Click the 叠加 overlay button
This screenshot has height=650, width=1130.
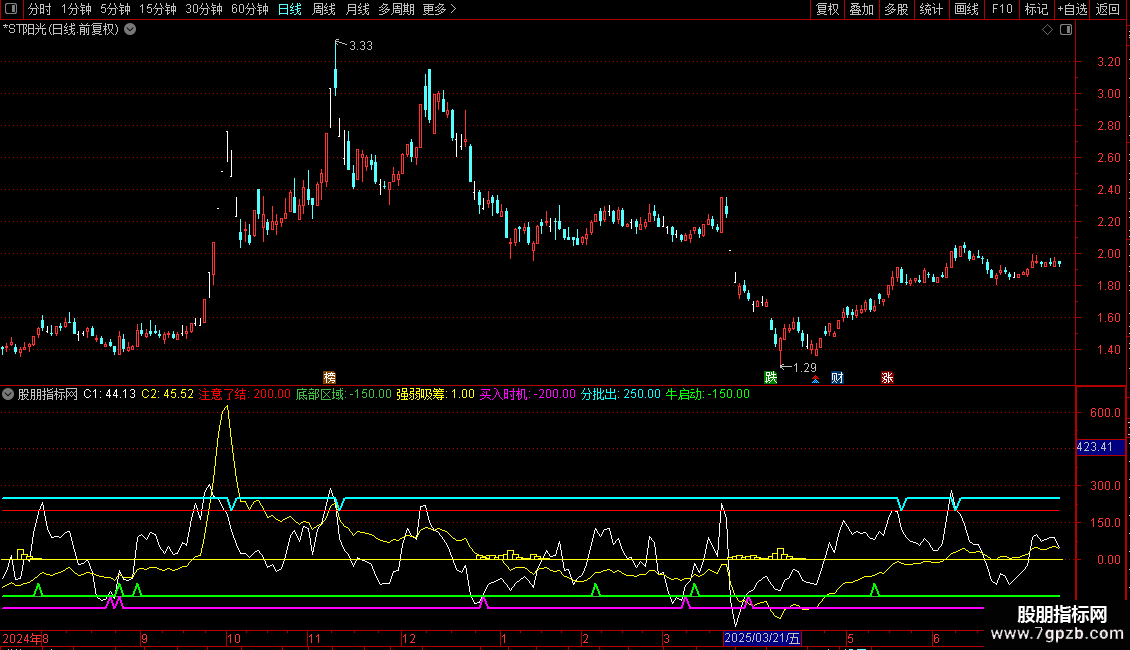(861, 9)
